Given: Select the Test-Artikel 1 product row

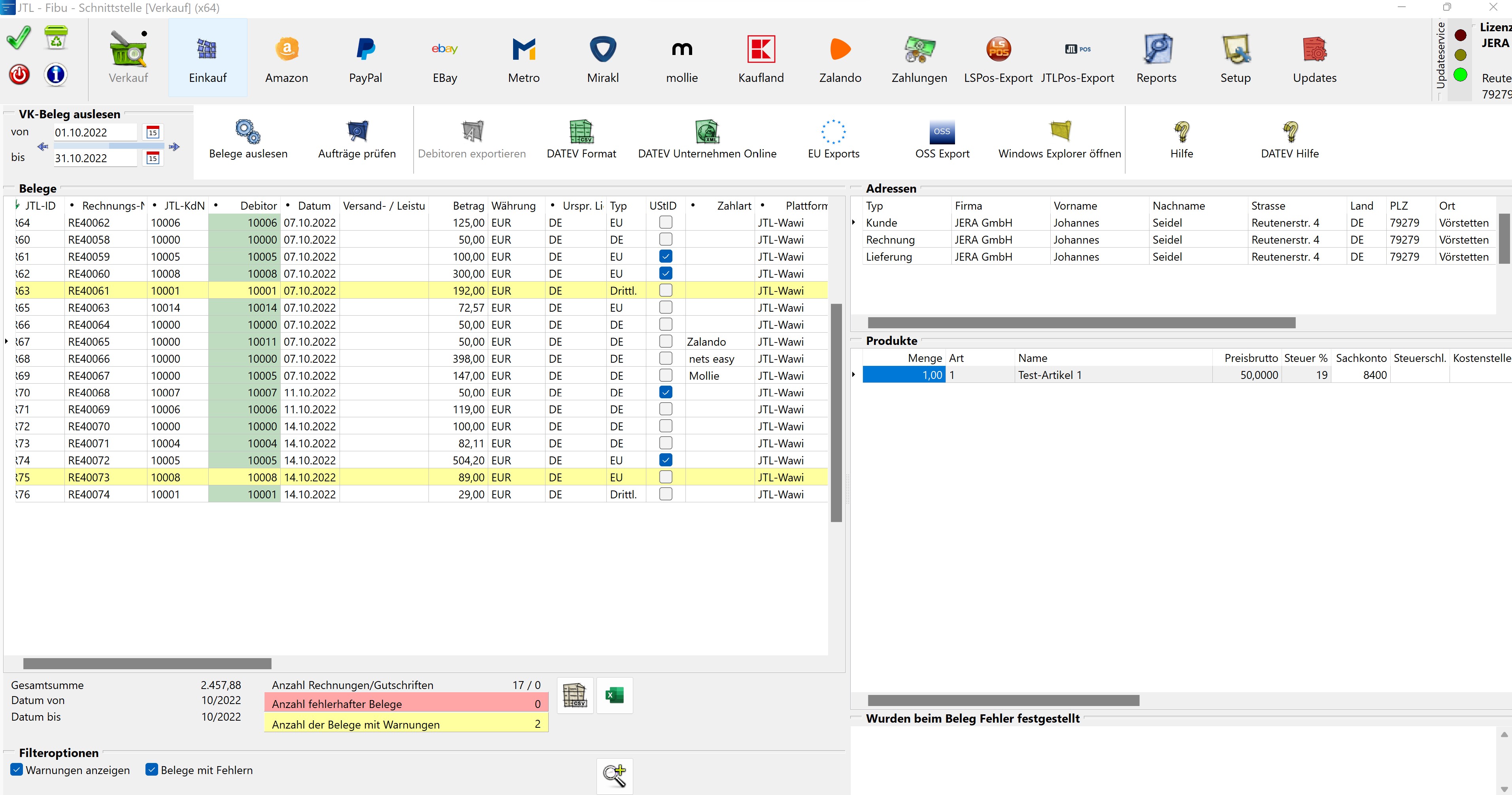Looking at the screenshot, I should point(1187,375).
